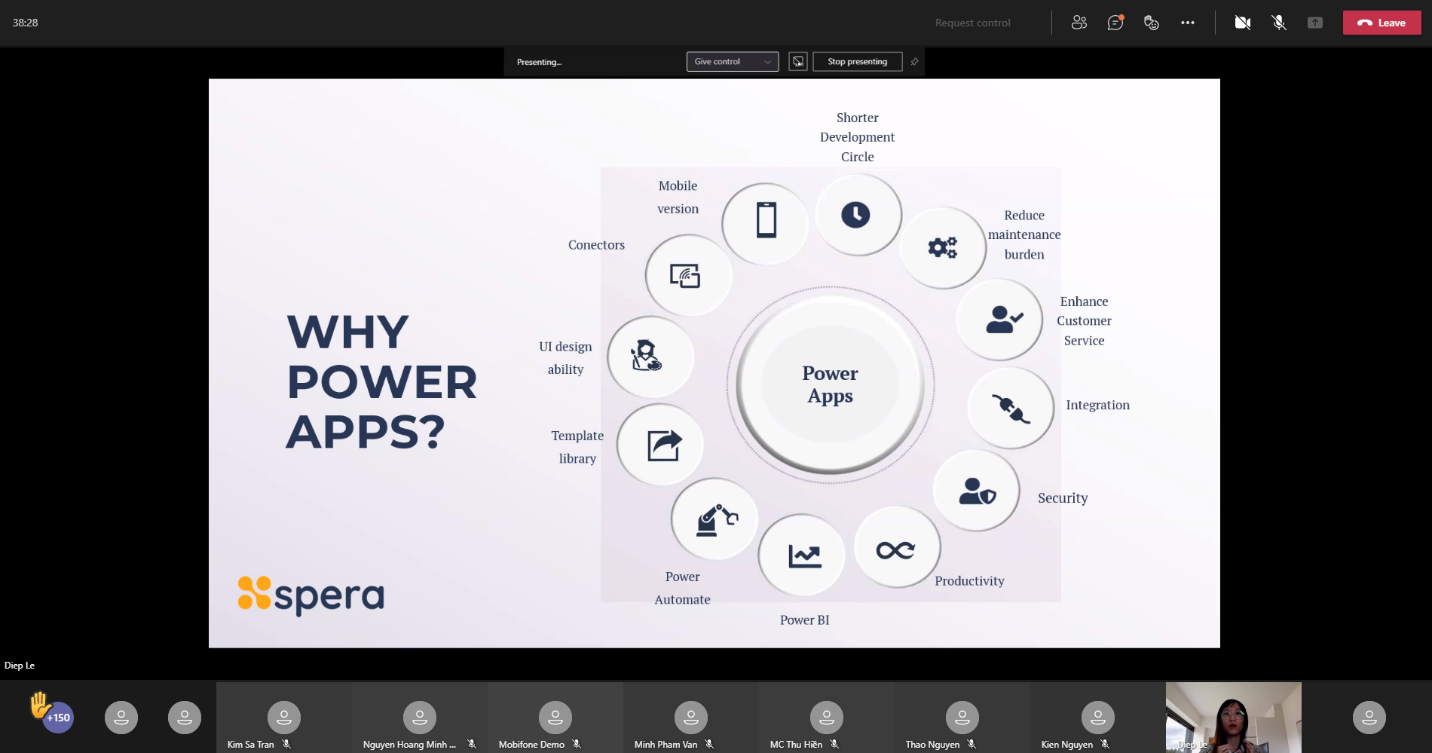Click the Power Automate robot arm icon

click(716, 519)
